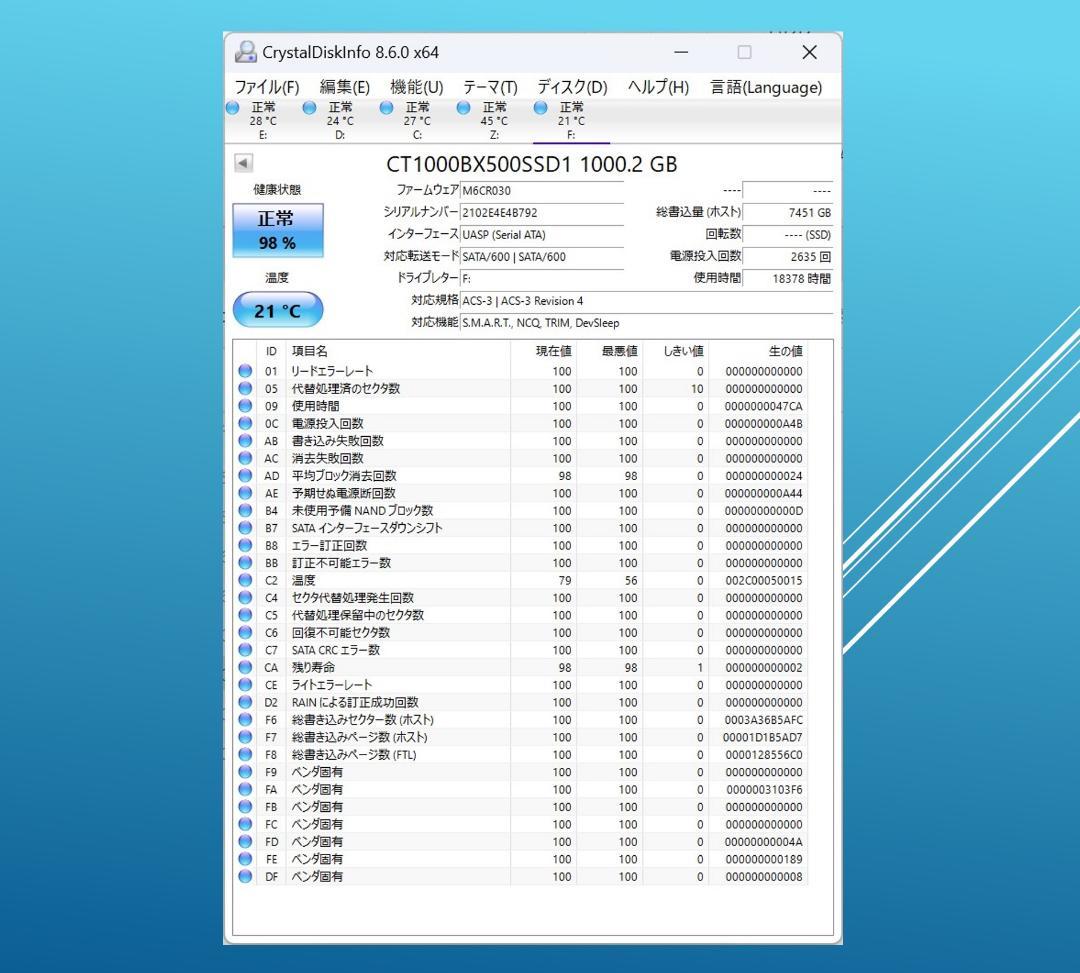The height and width of the screenshot is (973, 1080).
Task: Click the transfer mode field SATA/600 | SATA/600
Action: [x=541, y=257]
